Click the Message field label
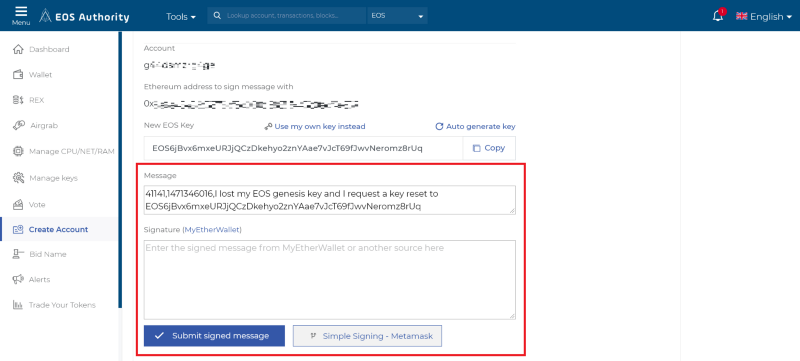The image size is (800, 361). pos(160,175)
